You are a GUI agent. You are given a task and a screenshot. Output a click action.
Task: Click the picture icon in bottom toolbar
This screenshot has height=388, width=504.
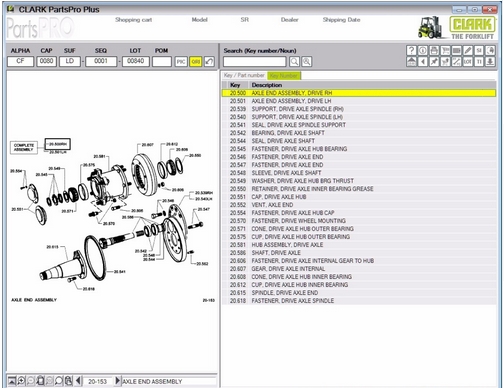tap(12, 381)
